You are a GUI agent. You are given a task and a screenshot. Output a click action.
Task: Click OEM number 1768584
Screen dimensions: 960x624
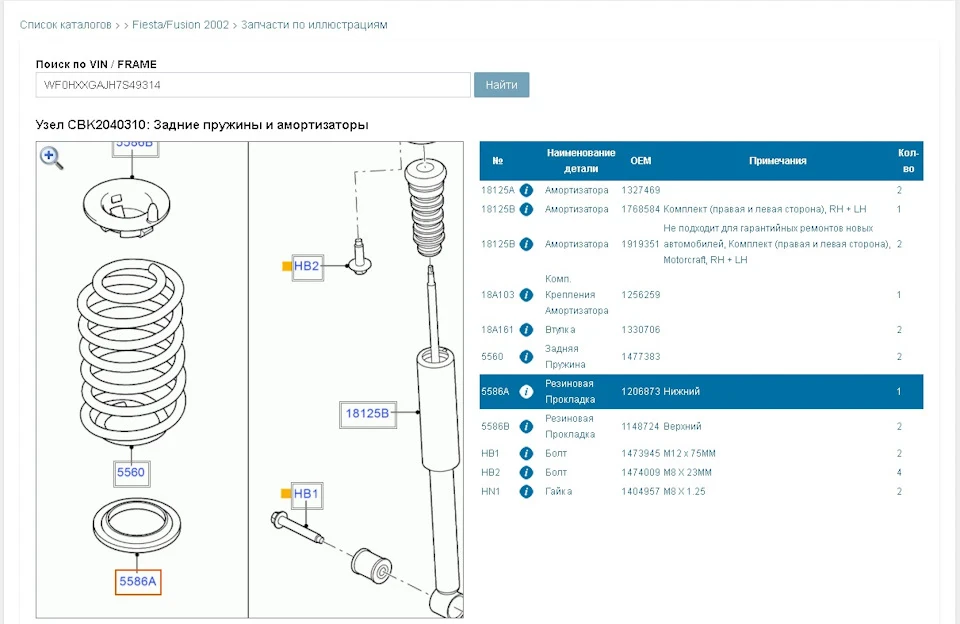coord(641,209)
